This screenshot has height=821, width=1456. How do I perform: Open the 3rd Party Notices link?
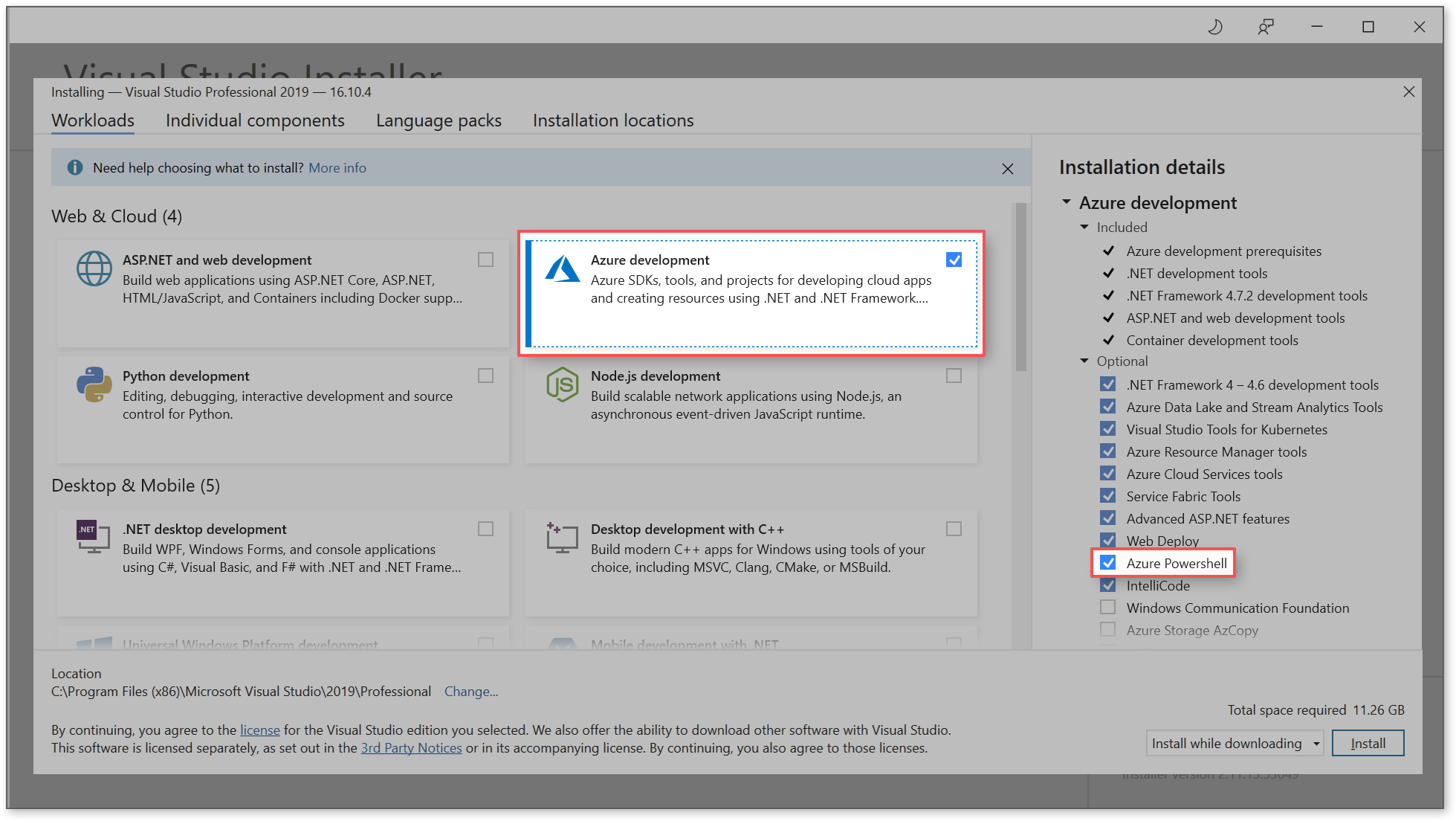411,747
